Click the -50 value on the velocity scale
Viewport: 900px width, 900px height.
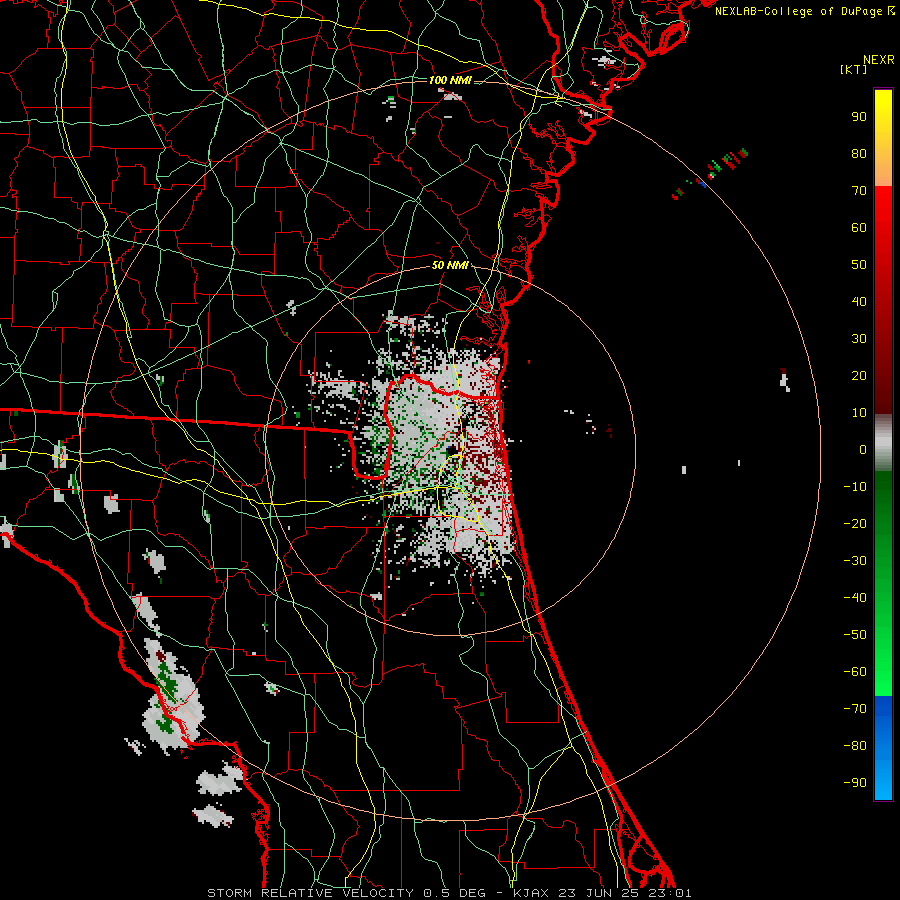855,635
